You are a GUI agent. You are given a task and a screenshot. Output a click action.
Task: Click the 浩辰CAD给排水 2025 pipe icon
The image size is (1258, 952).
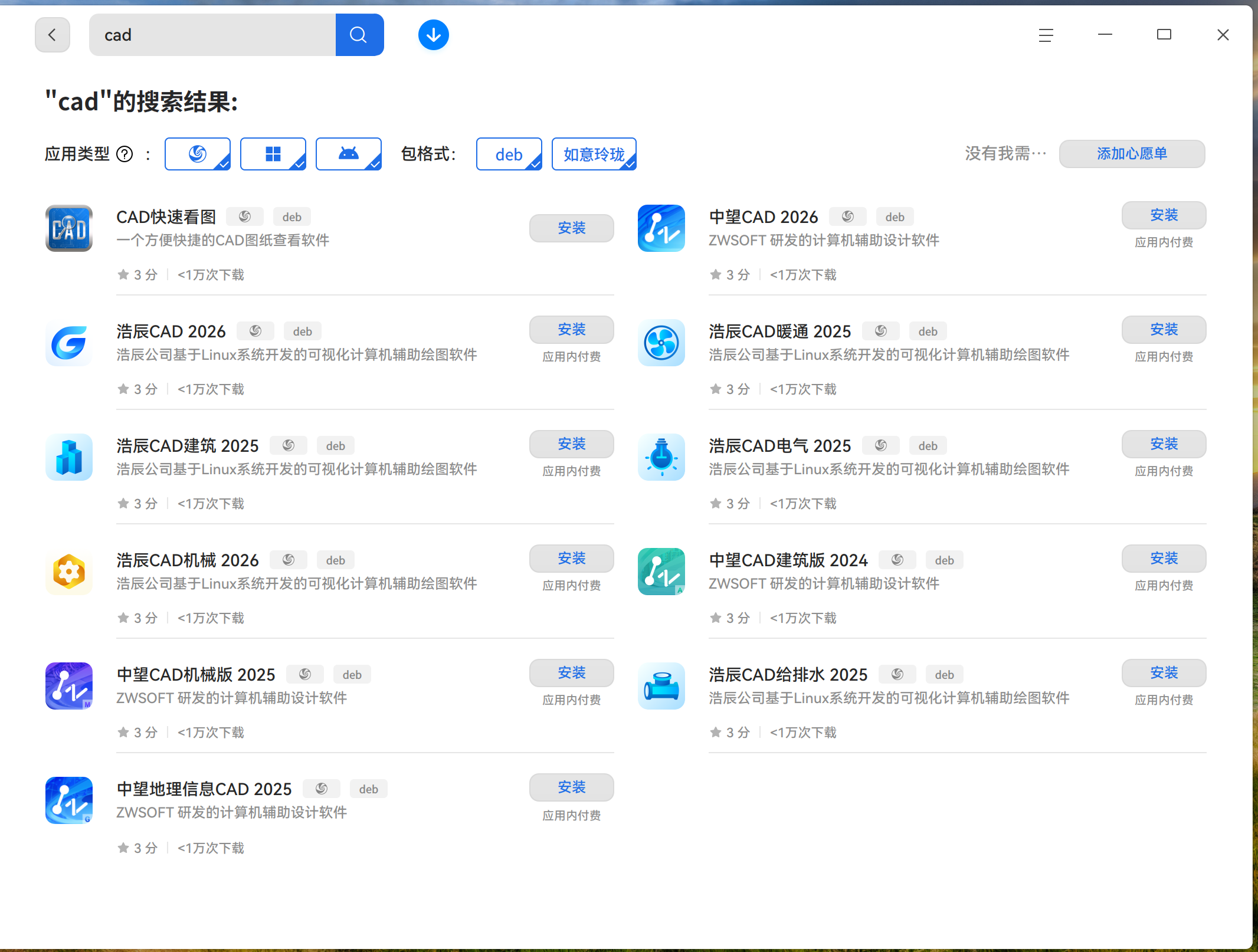click(661, 686)
